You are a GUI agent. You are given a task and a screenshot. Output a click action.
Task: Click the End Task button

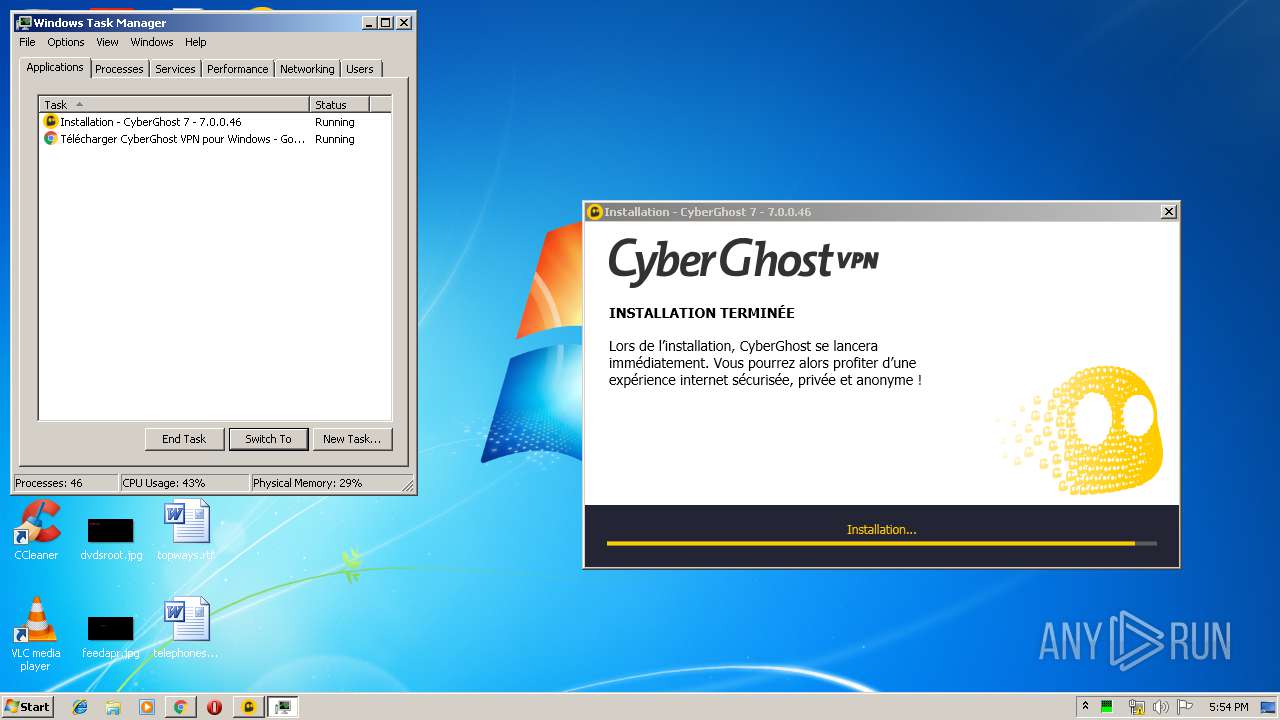(184, 439)
